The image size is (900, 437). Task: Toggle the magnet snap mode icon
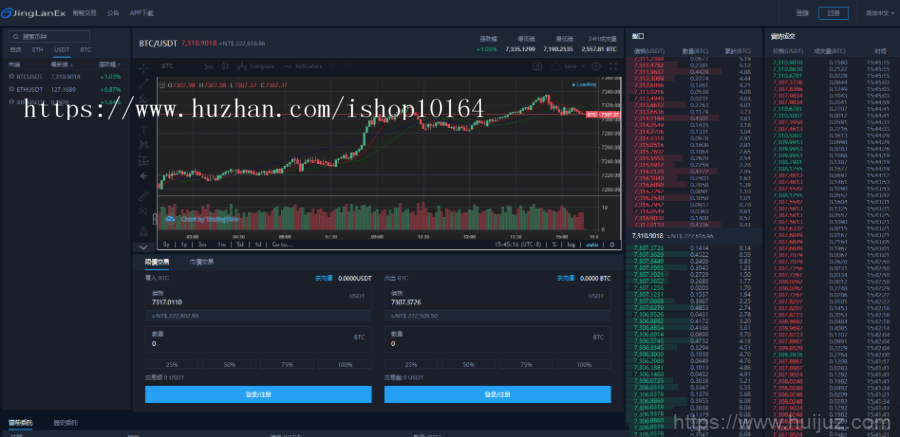[143, 231]
